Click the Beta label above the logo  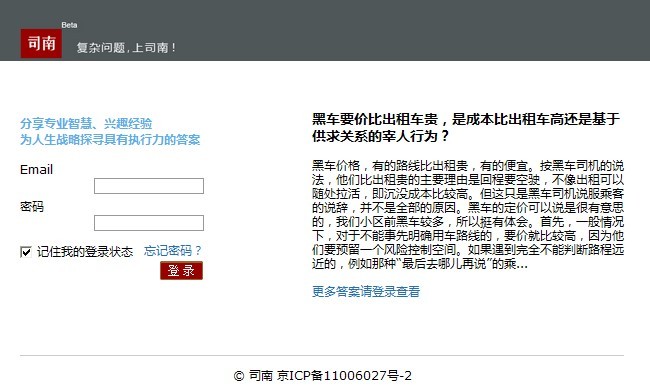point(69,25)
